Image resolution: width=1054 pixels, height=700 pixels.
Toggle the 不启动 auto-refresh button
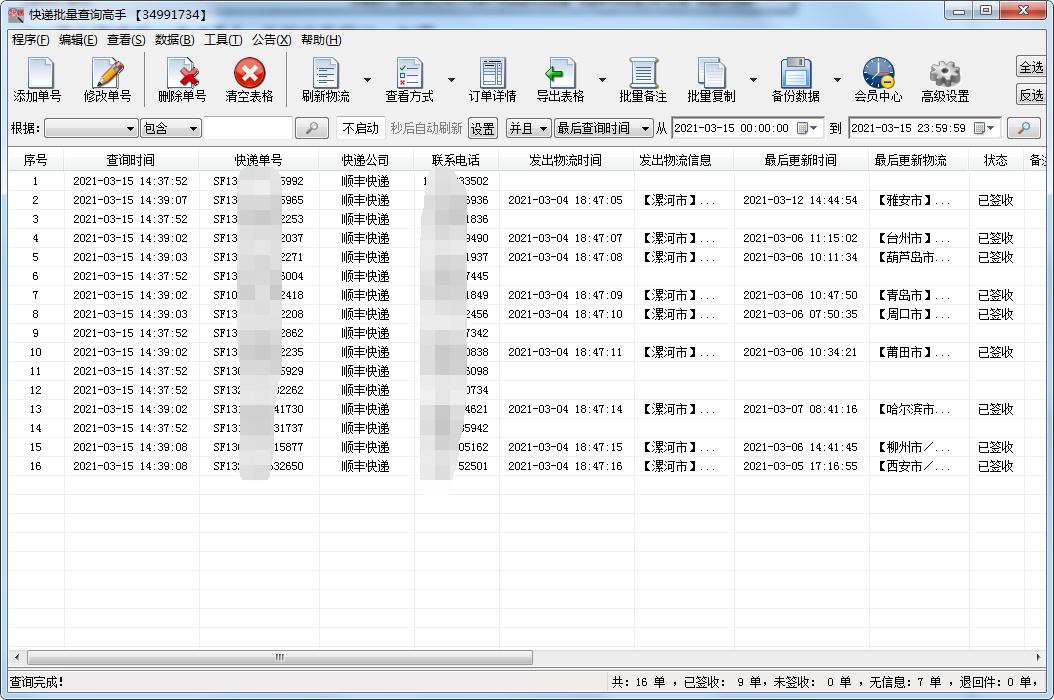click(x=360, y=128)
